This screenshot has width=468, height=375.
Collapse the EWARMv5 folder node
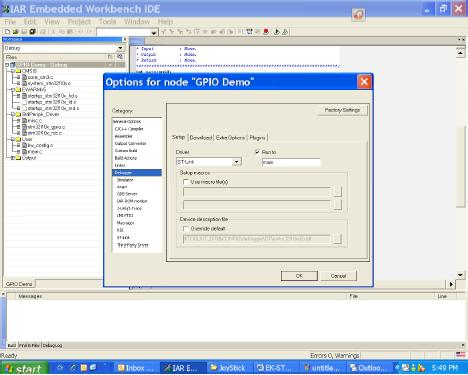click(13, 90)
